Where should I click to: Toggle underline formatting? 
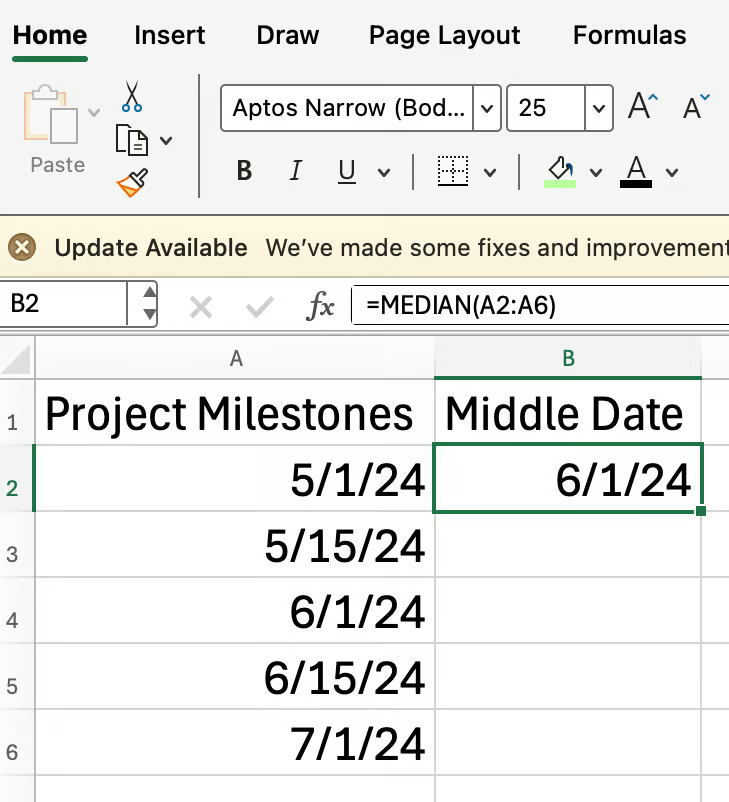[x=343, y=171]
